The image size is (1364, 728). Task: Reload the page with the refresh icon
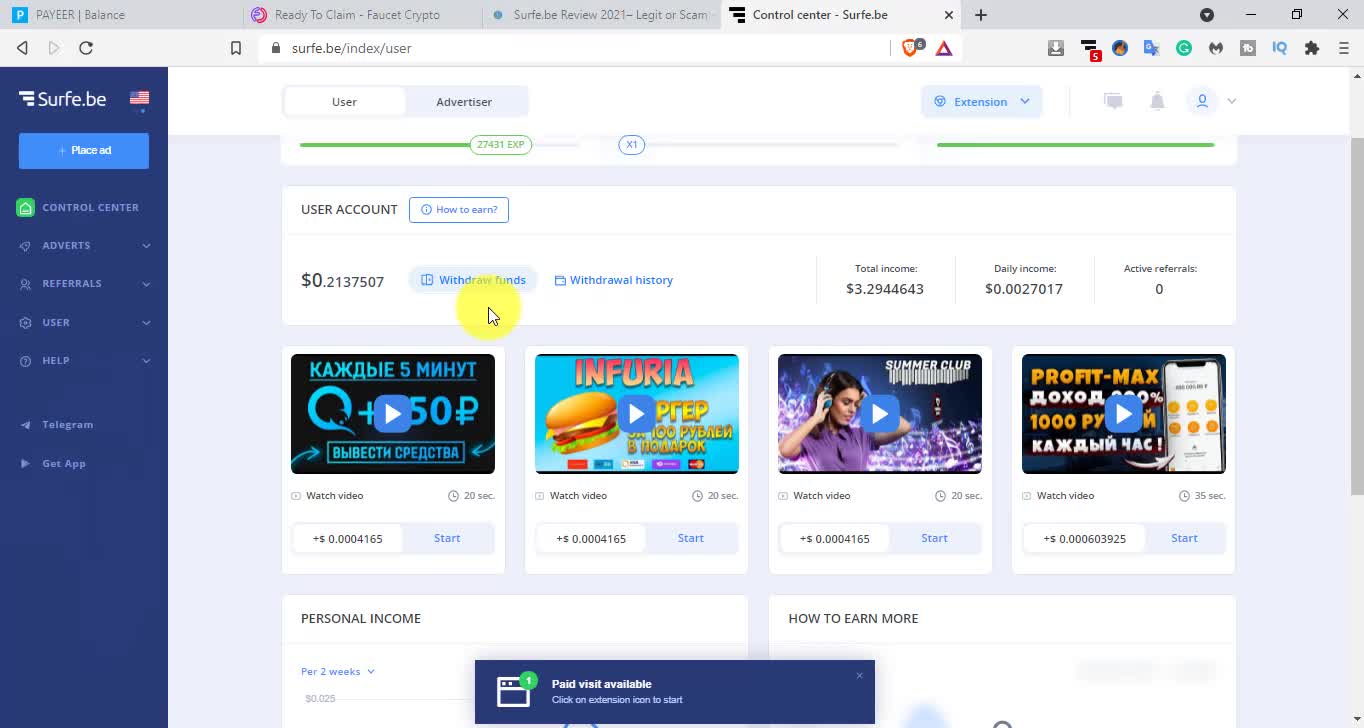86,48
